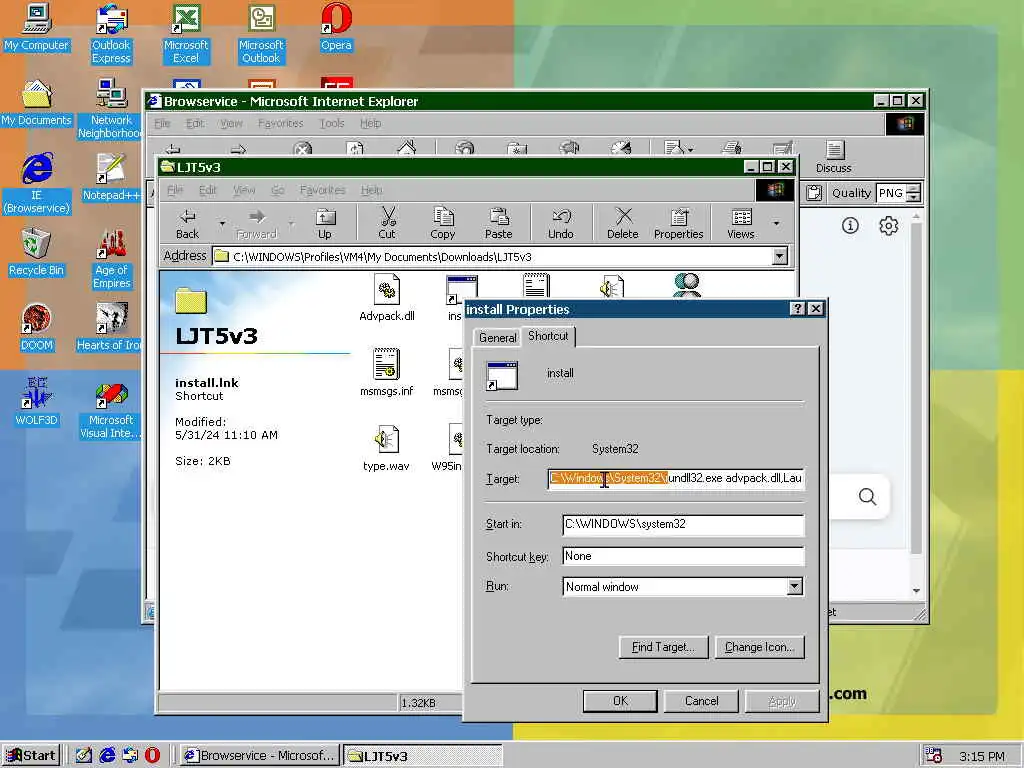1024x768 pixels.
Task: Click the Start button
Action: (31, 756)
